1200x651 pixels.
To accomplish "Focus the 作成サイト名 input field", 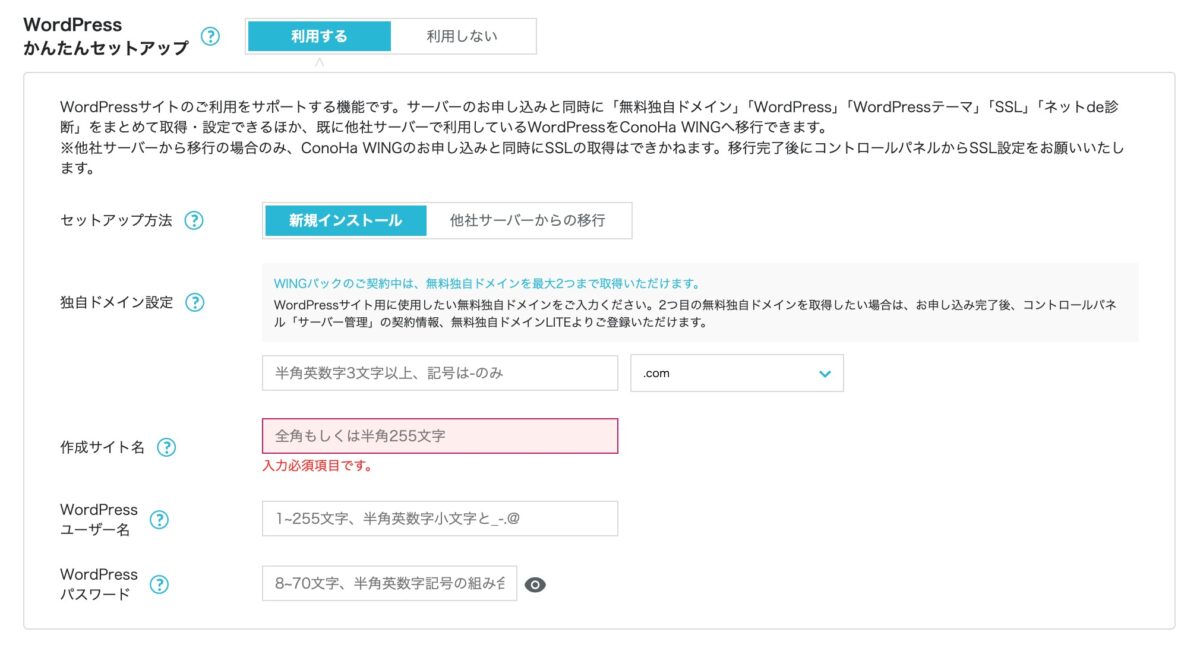I will [440, 436].
